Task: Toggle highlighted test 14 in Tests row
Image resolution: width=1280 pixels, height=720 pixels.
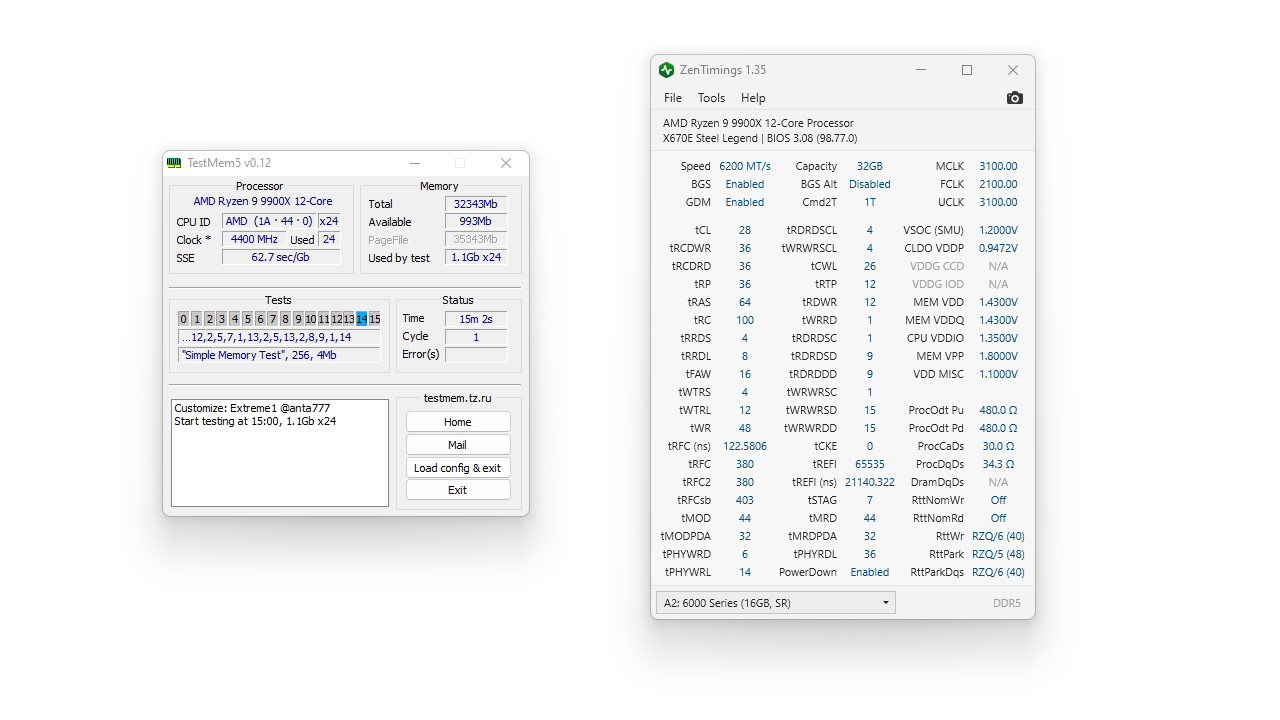Action: coord(361,318)
